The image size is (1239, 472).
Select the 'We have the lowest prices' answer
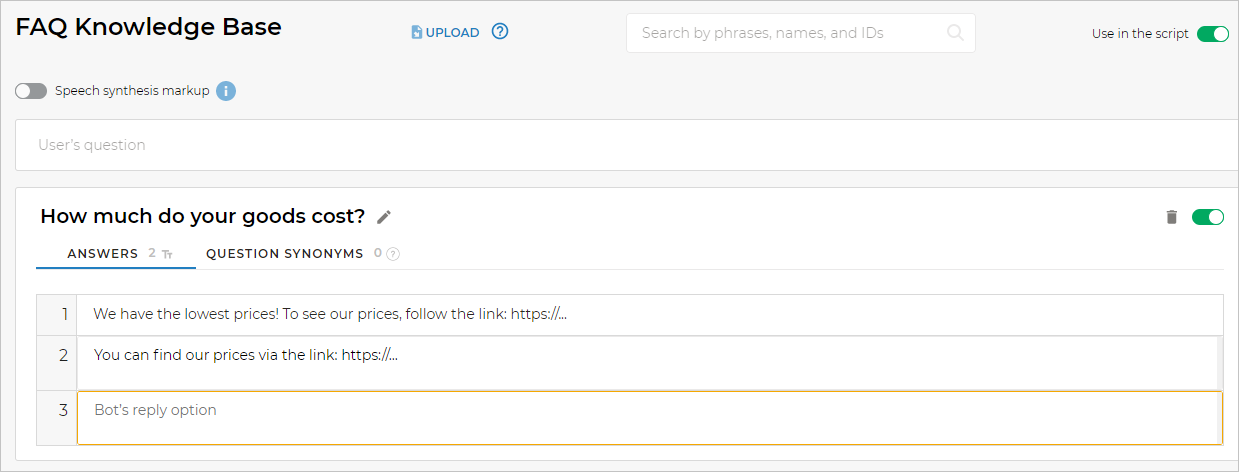pos(648,315)
